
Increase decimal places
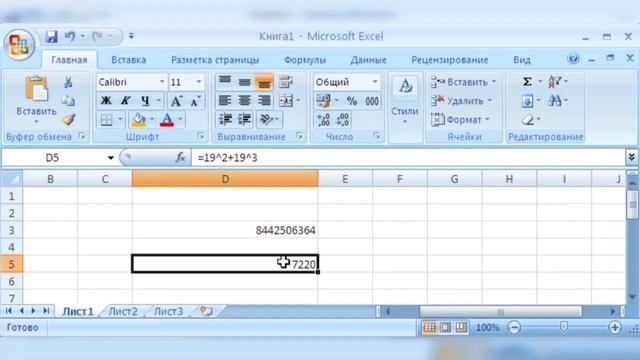323,120
